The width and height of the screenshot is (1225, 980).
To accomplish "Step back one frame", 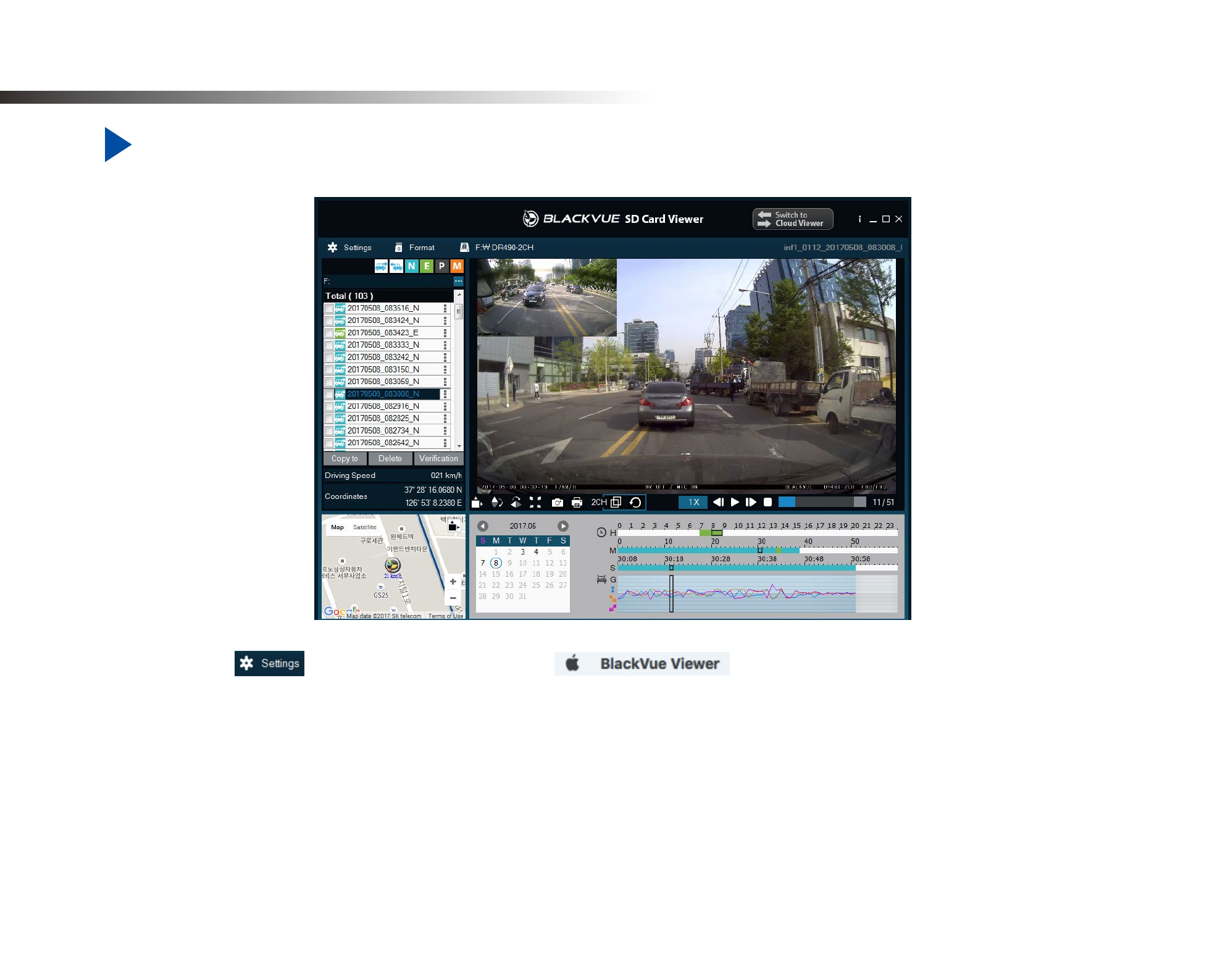I will tap(718, 503).
